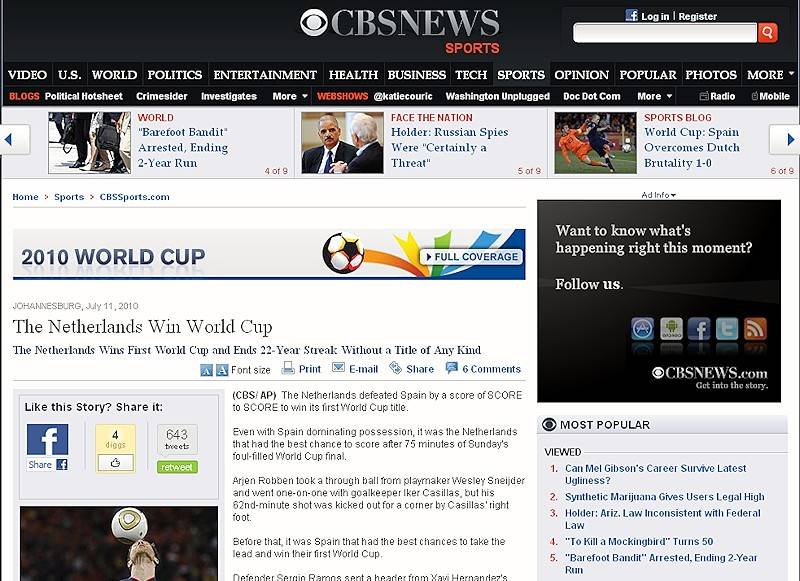The image size is (800, 581).
Task: Open the POLITICS navigation tab
Action: click(x=175, y=75)
